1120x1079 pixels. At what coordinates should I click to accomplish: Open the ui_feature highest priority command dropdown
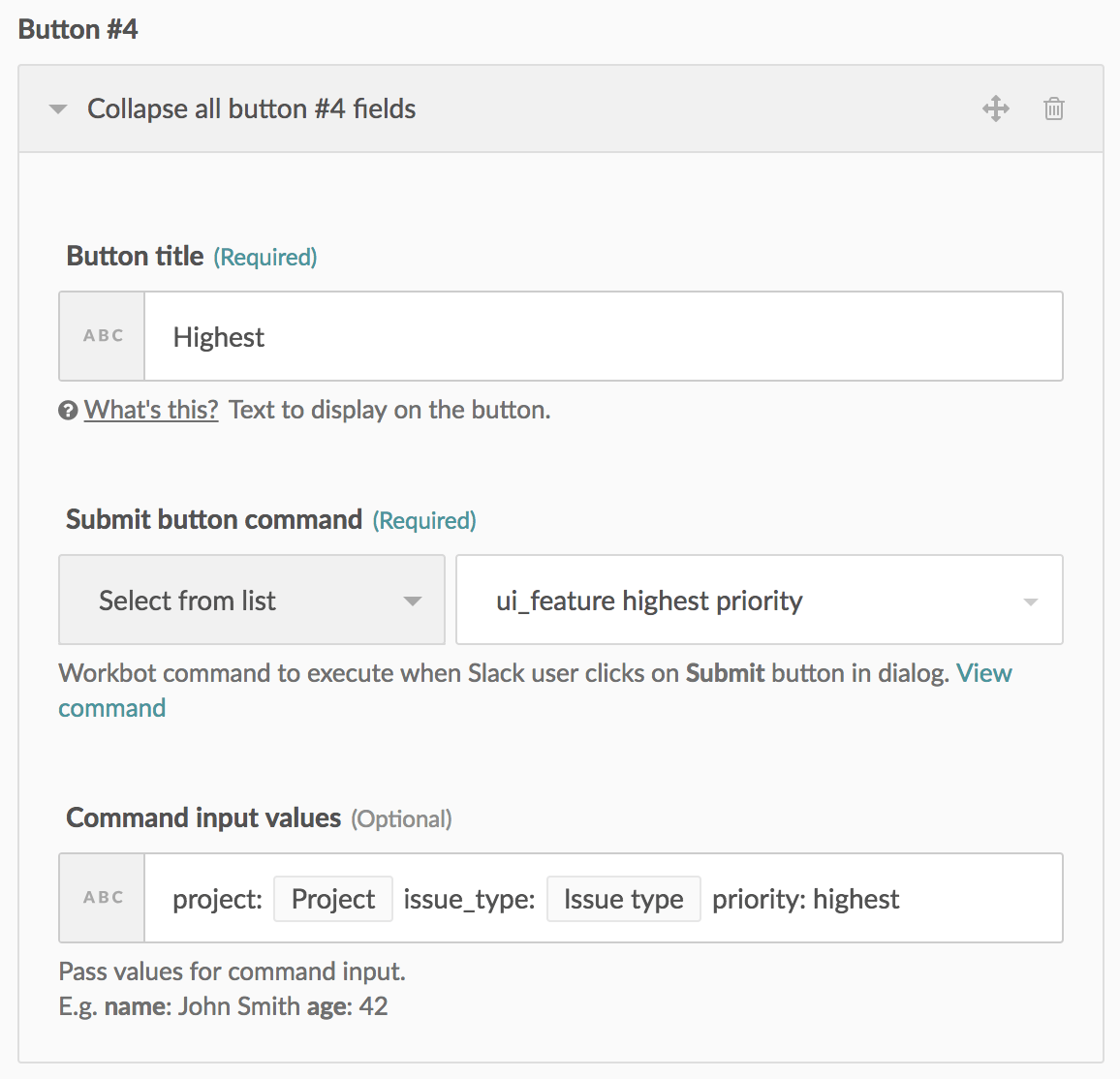pyautogui.click(x=759, y=600)
